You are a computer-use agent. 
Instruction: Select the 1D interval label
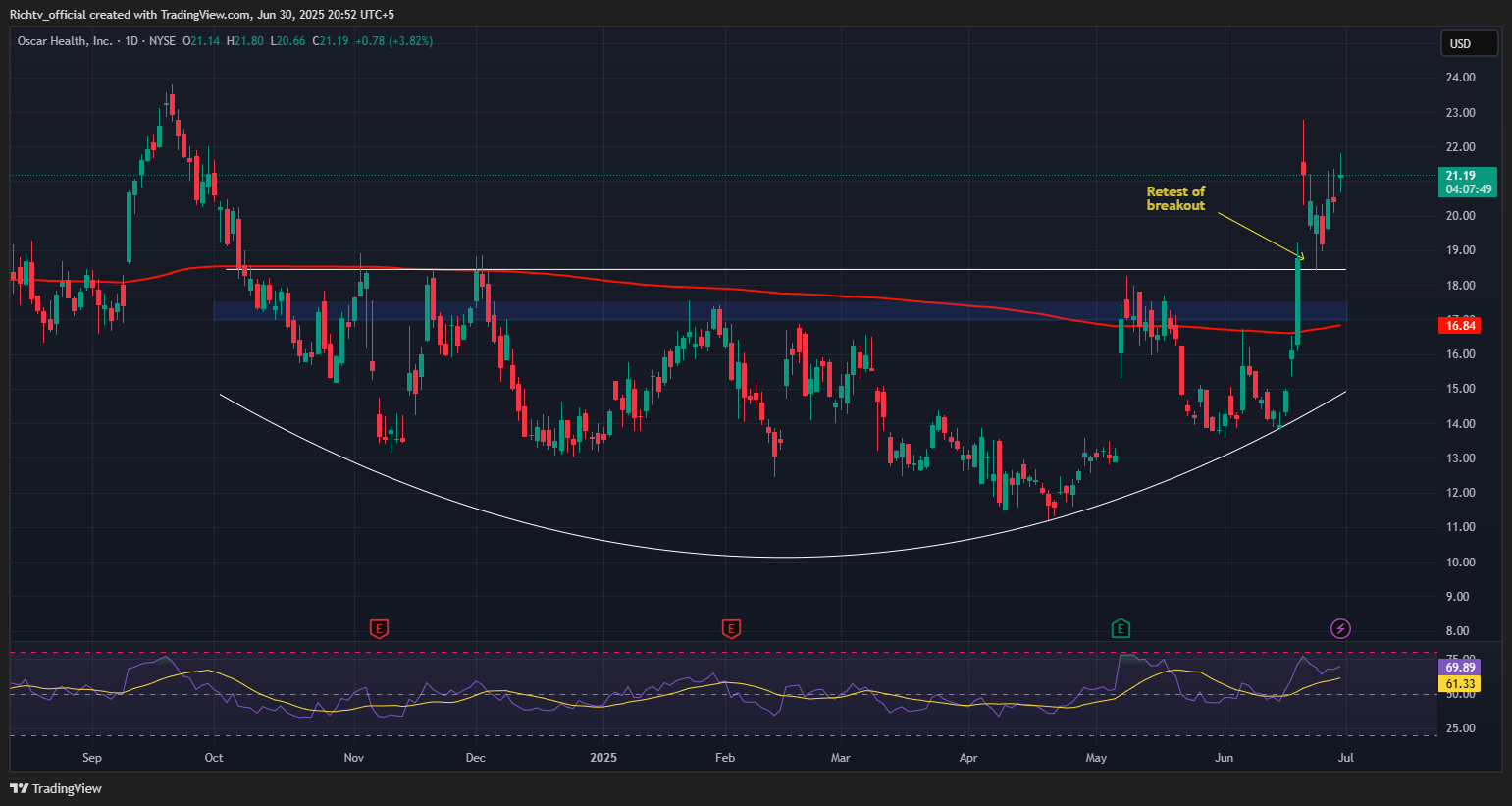click(131, 41)
